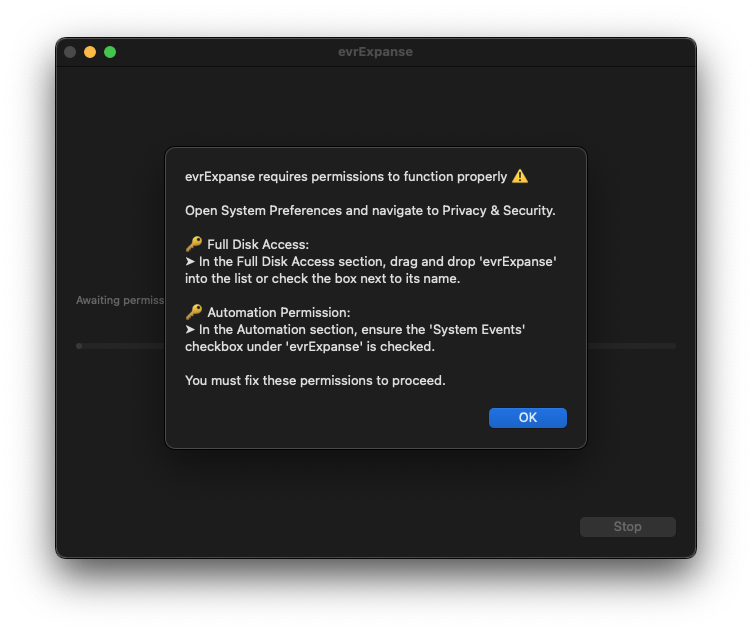Click the evrExpanse window title
The width and height of the screenshot is (752, 632).
click(375, 52)
